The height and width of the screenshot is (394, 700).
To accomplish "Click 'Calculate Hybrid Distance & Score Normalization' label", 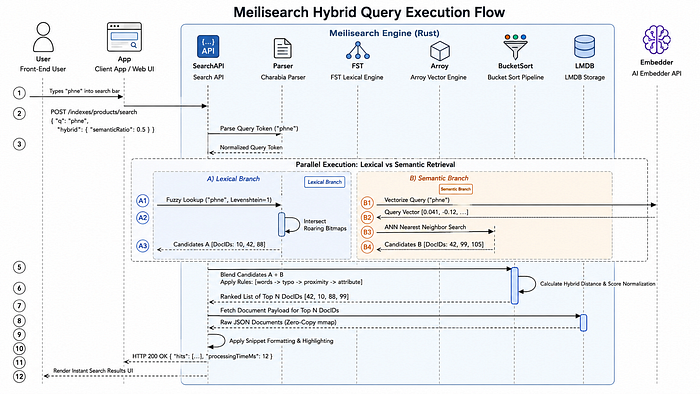I will (x=598, y=284).
